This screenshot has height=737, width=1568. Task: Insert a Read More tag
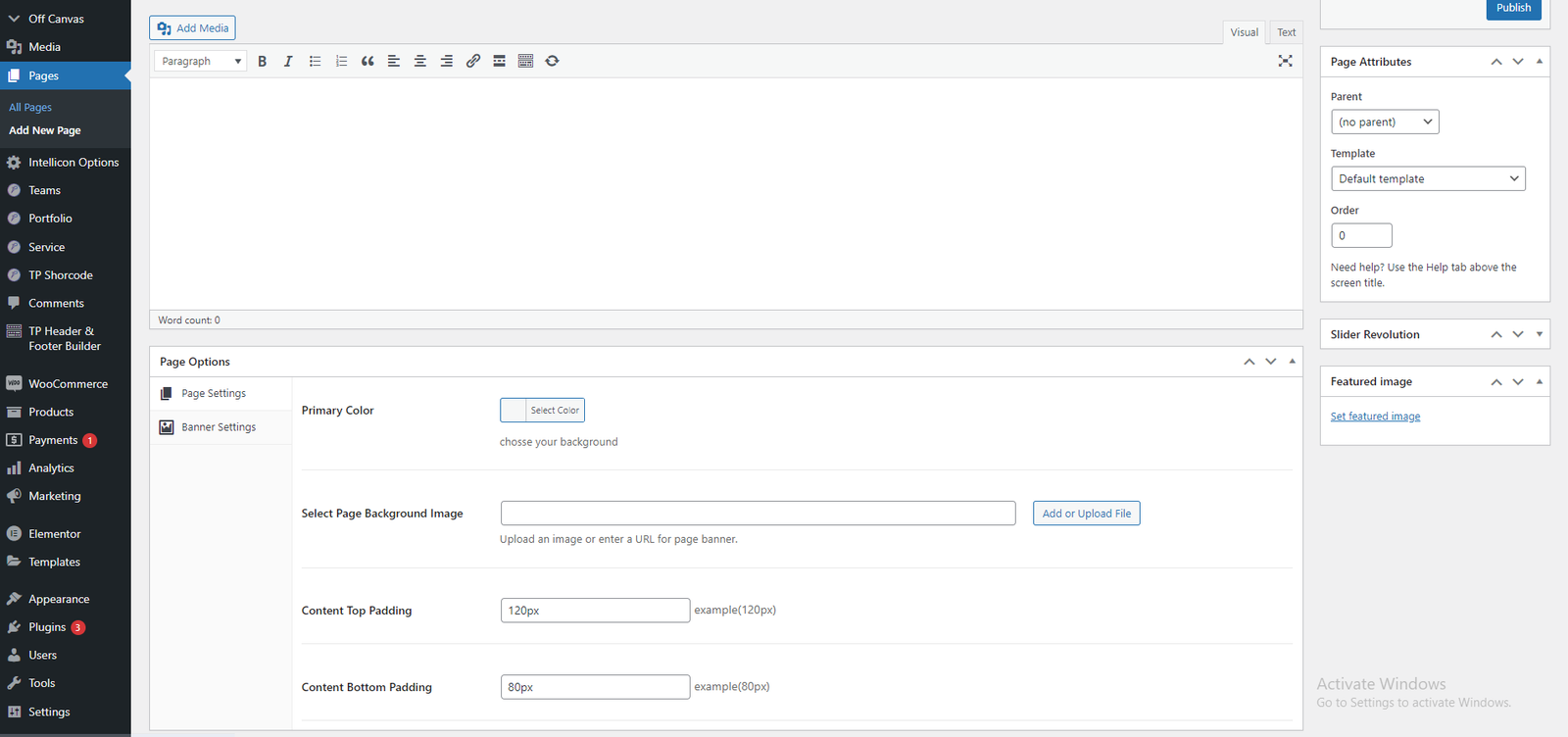499,61
